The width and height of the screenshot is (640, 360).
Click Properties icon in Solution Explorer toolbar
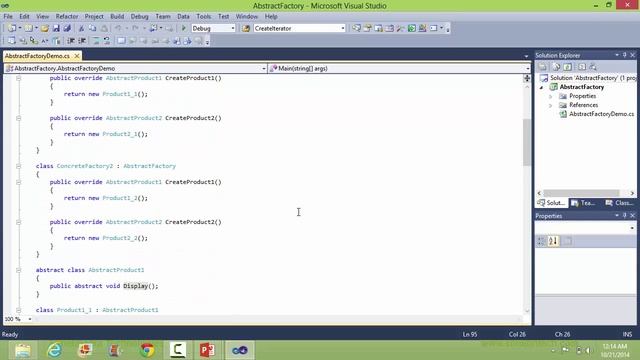(543, 67)
